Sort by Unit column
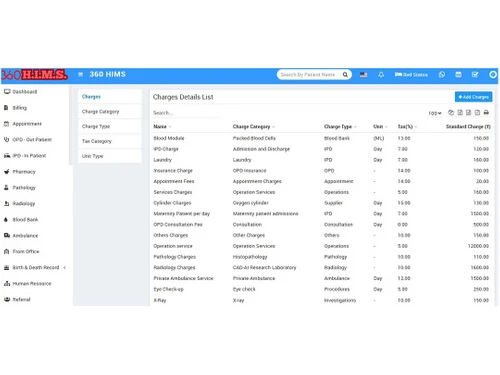The image size is (500, 375). point(380,127)
